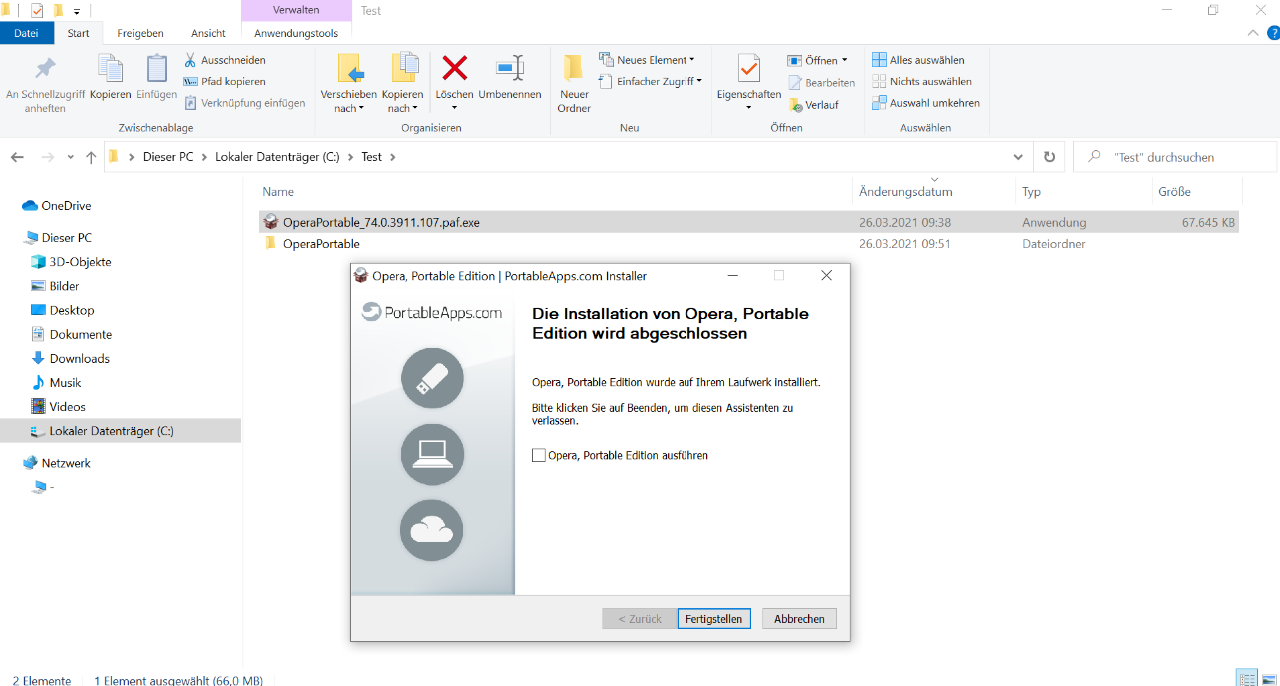Open Desktop in the navigation pane

pos(72,310)
